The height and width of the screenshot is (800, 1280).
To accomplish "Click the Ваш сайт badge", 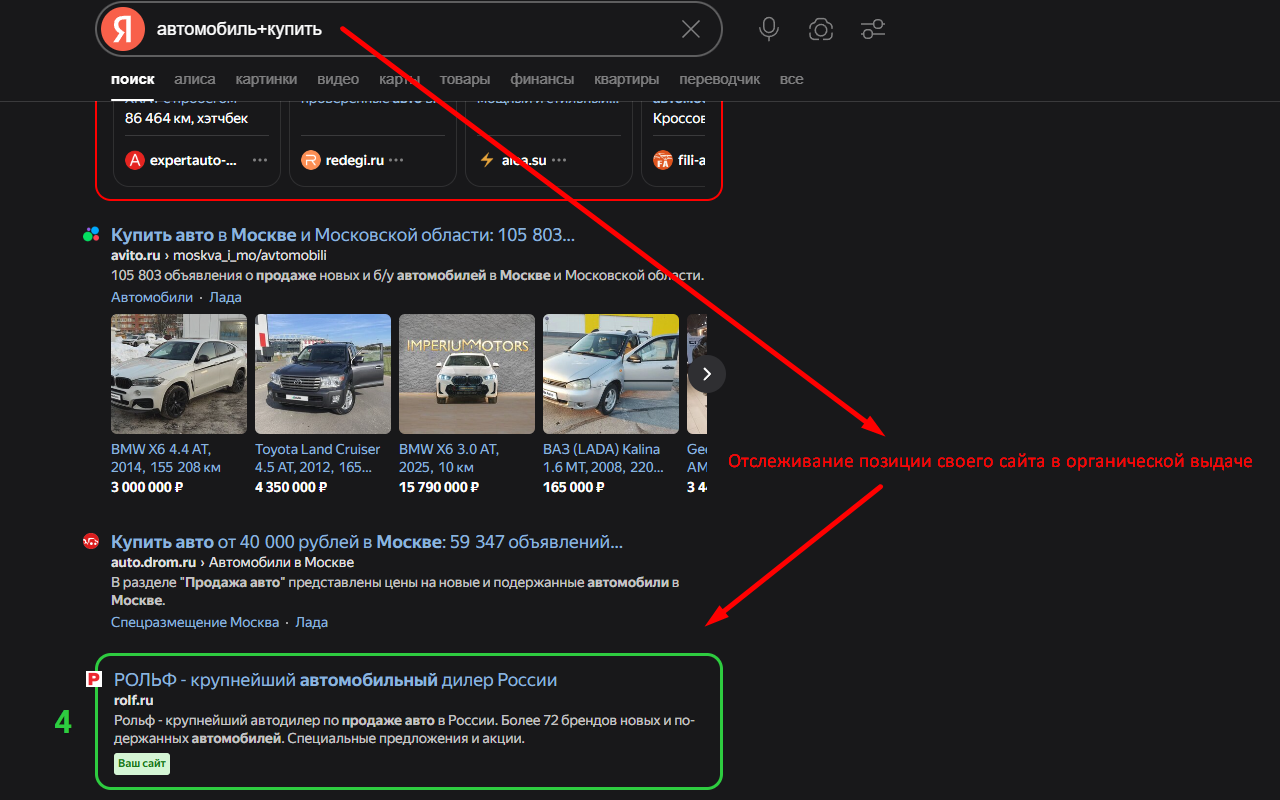I will [x=142, y=764].
